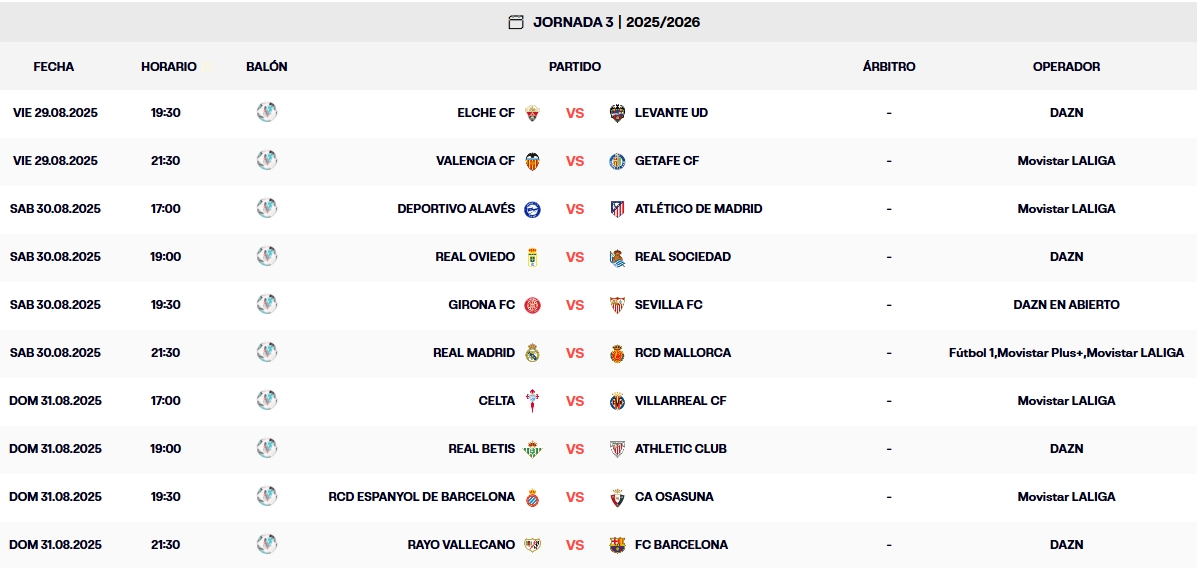The height and width of the screenshot is (568, 1197).
Task: Click the match ball icon for Elche vs Levante
Action: point(266,112)
